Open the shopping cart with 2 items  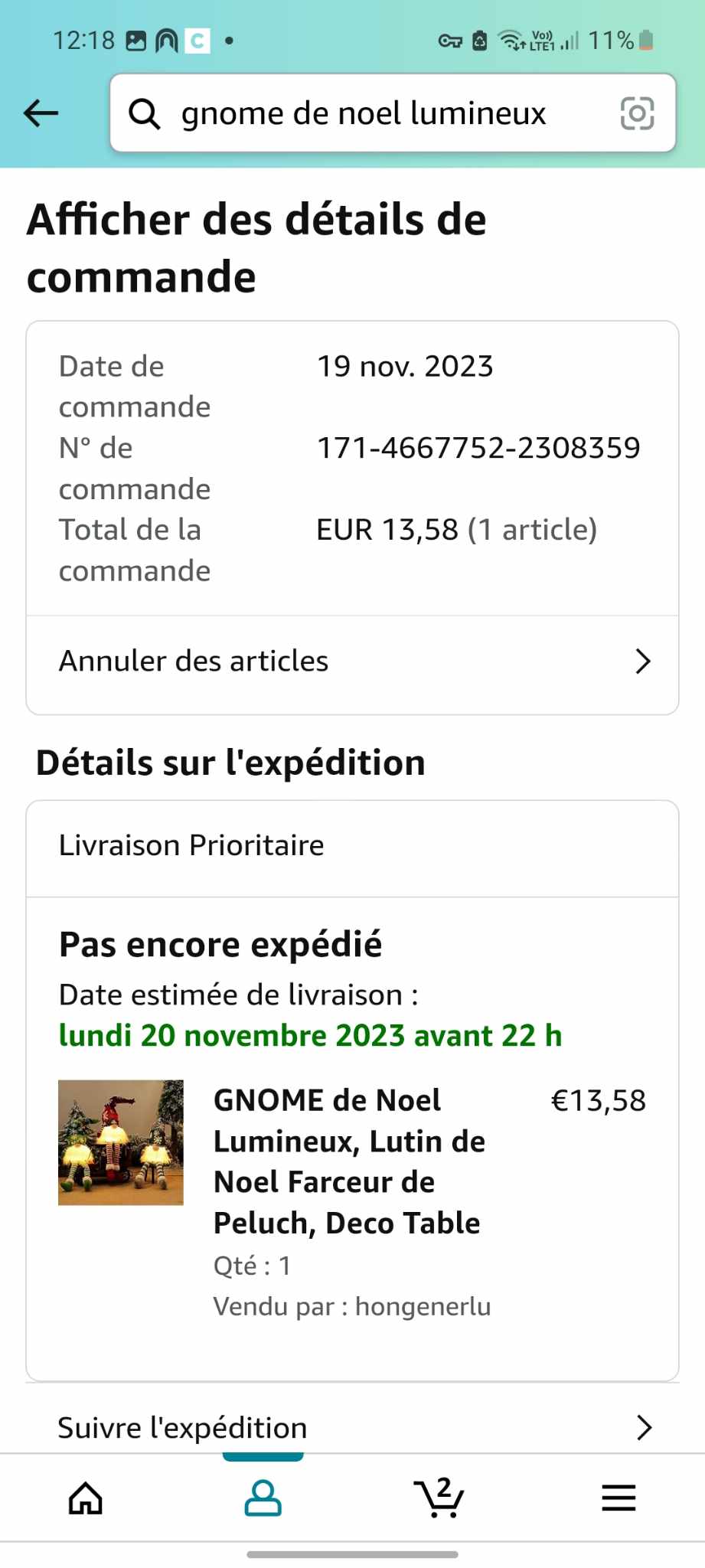(x=439, y=1497)
